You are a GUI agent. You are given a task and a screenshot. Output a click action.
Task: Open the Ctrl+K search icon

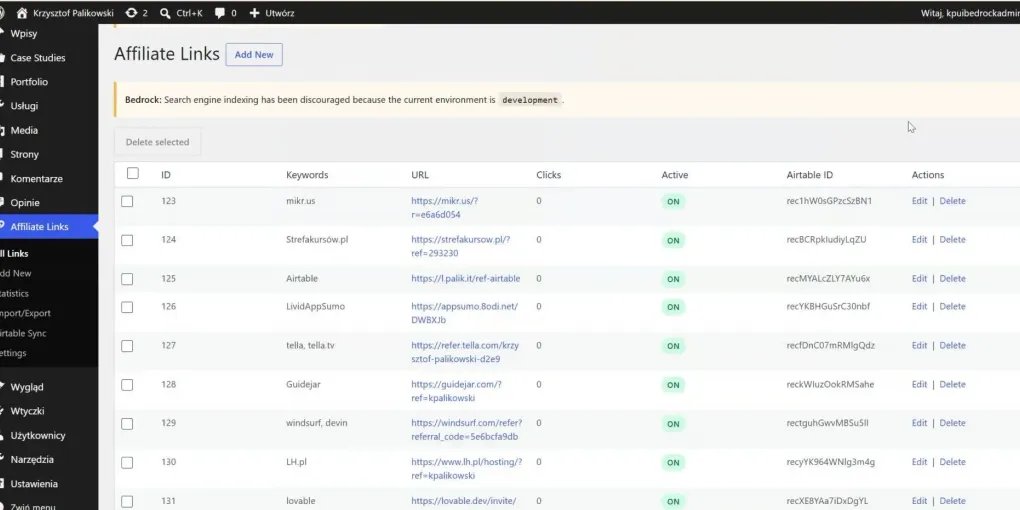[x=165, y=12]
